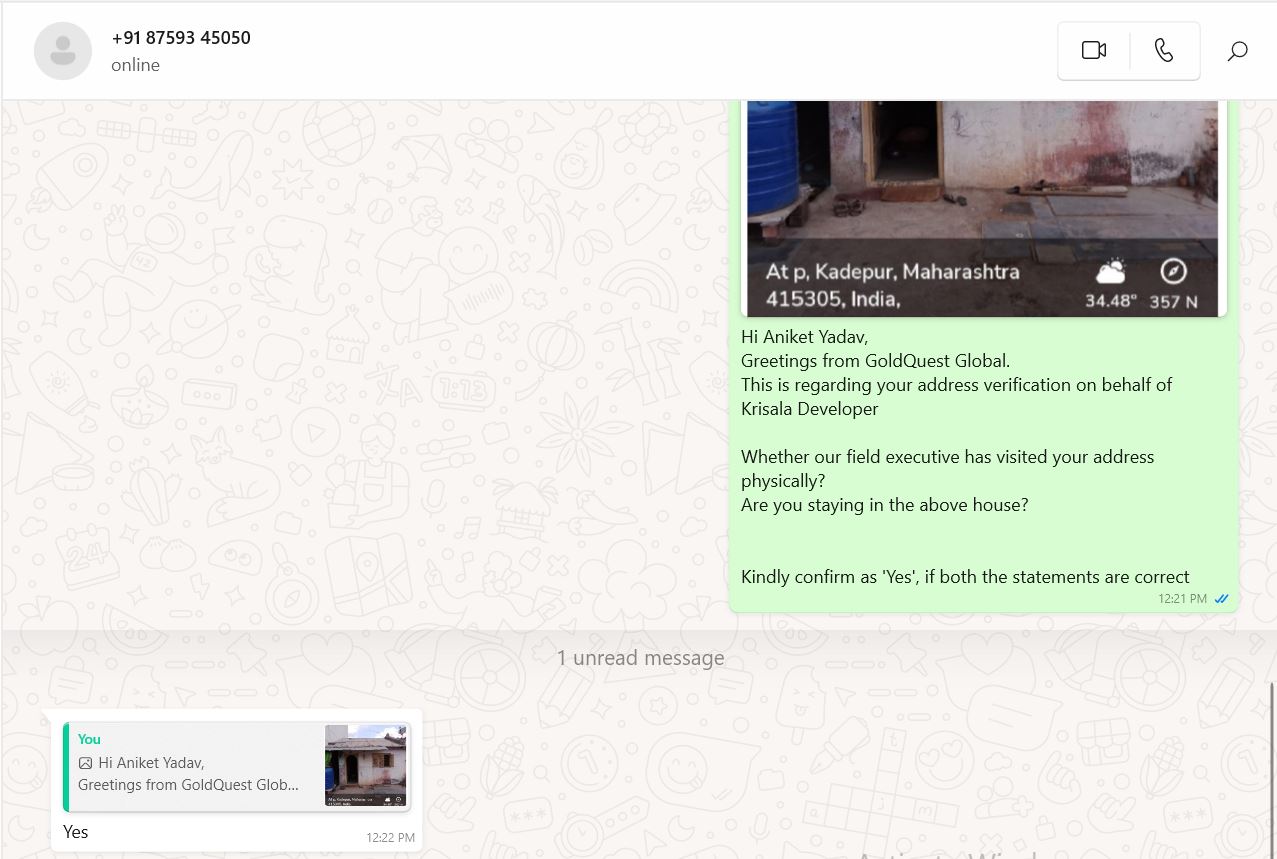Start a video call with the contact
The image size is (1277, 859).
[x=1093, y=51]
